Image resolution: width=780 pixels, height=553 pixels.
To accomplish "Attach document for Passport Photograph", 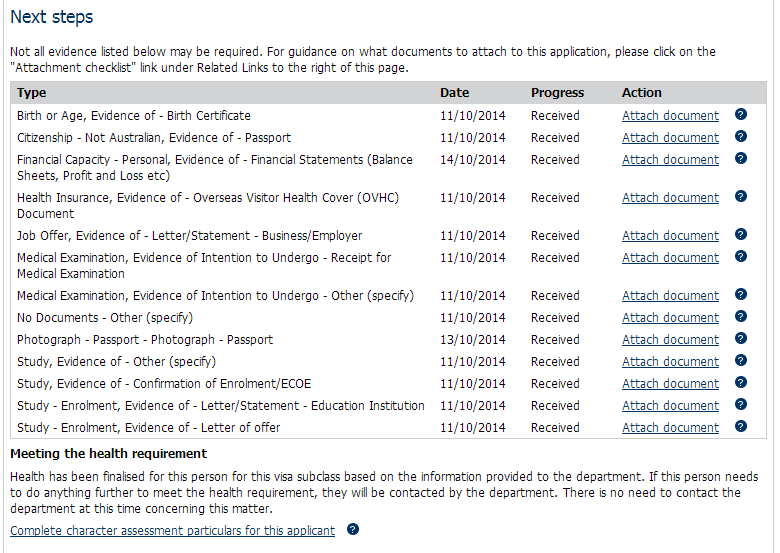I will pos(670,340).
